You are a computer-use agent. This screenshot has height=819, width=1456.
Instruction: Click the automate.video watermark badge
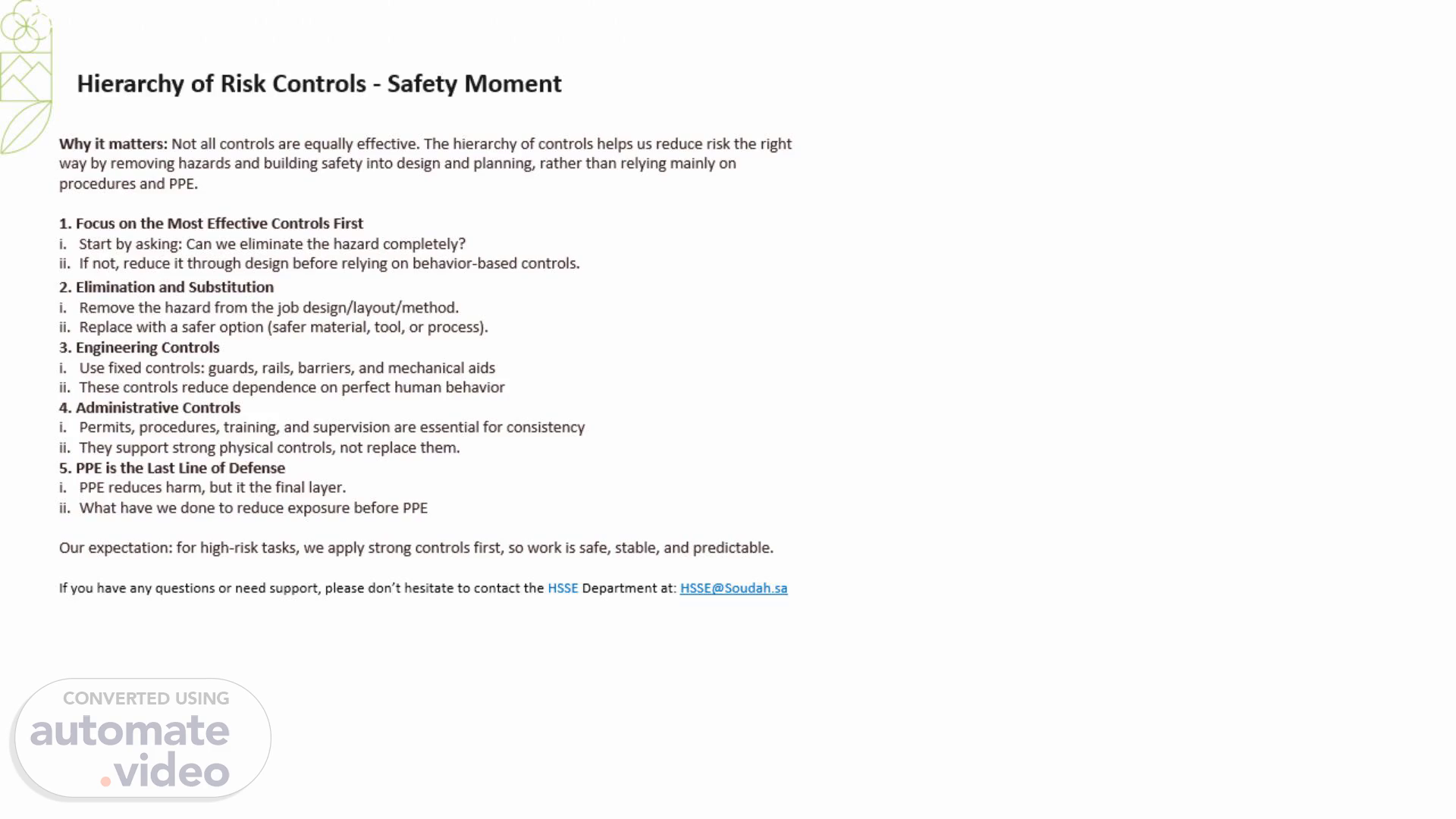coord(143,739)
